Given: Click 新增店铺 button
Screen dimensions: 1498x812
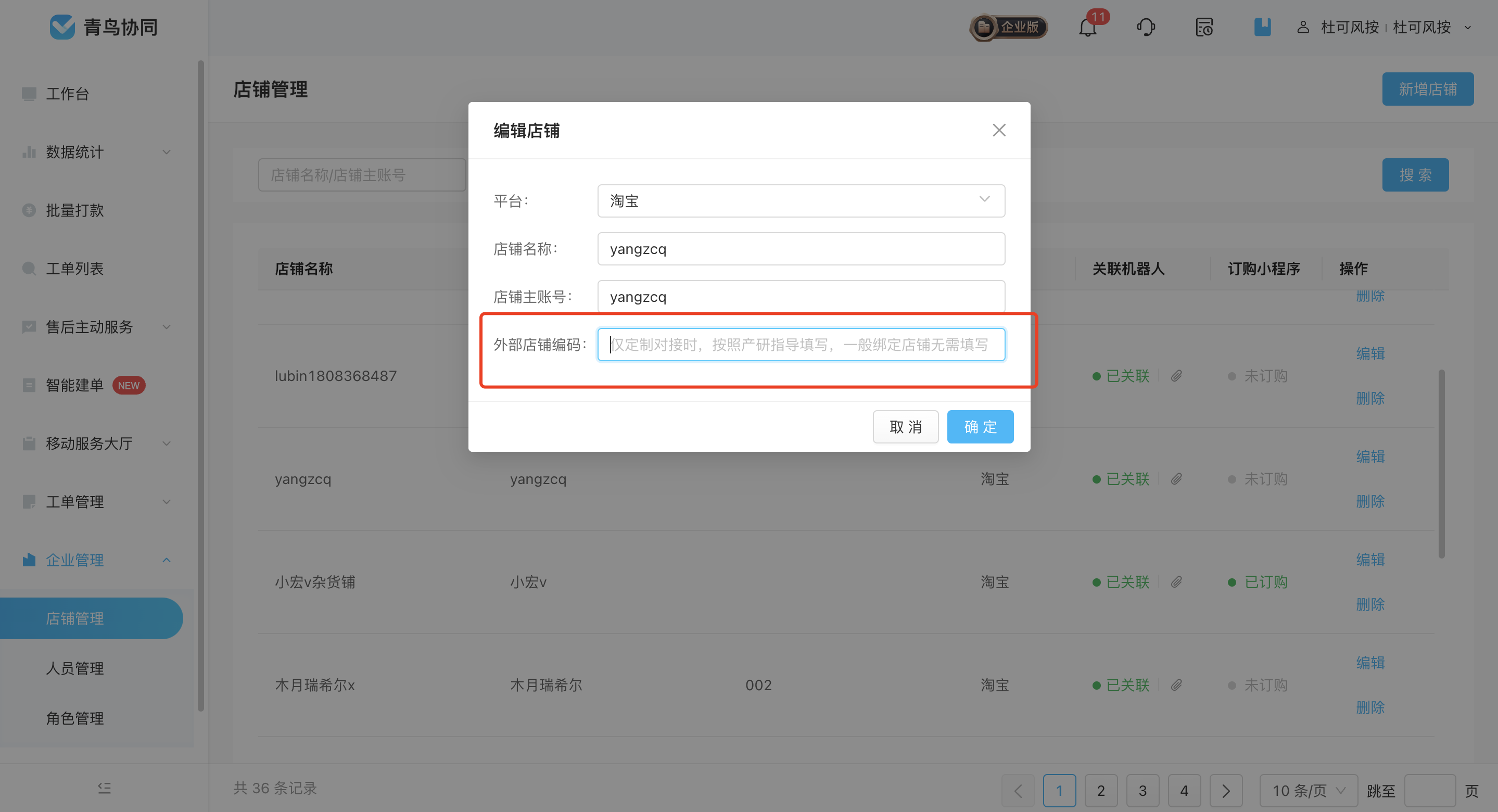Looking at the screenshot, I should tap(1428, 89).
